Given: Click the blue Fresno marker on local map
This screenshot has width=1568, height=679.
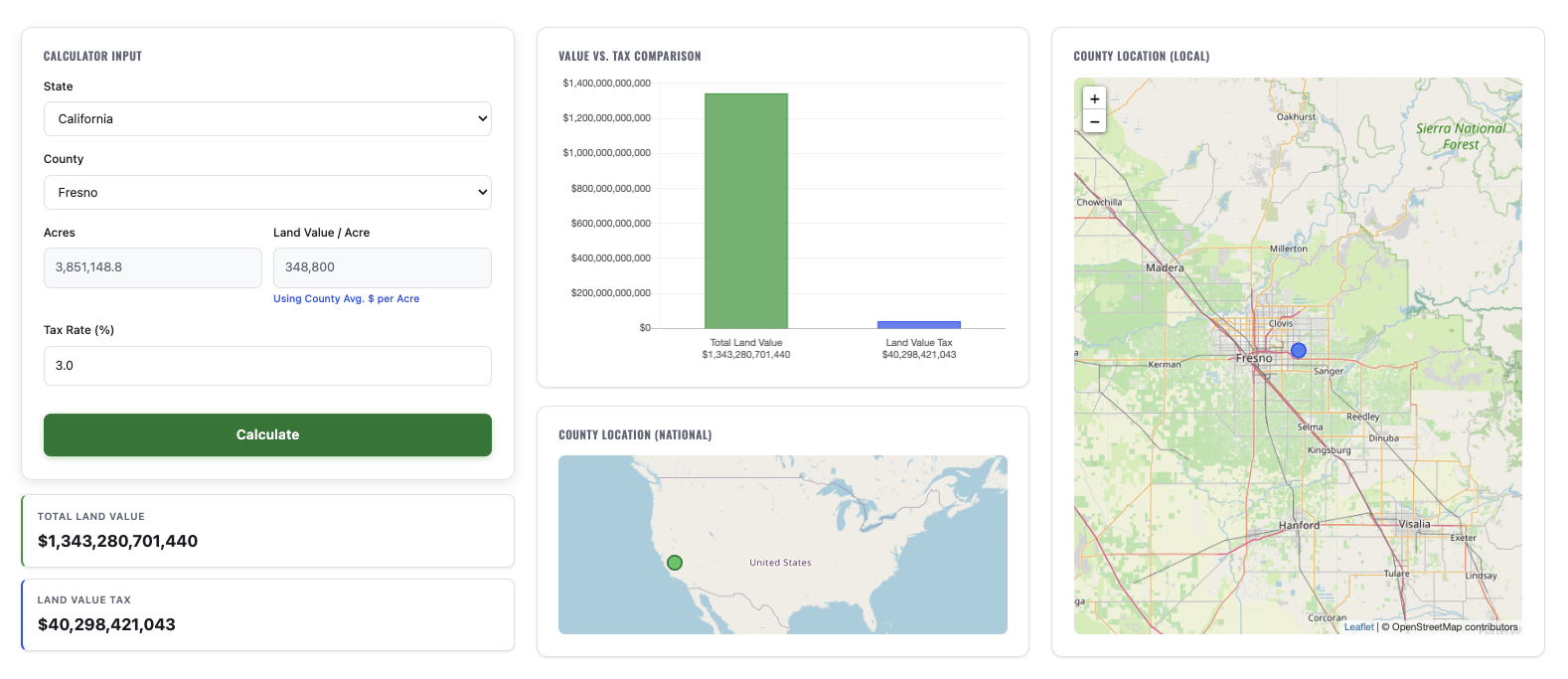Looking at the screenshot, I should [x=1298, y=350].
